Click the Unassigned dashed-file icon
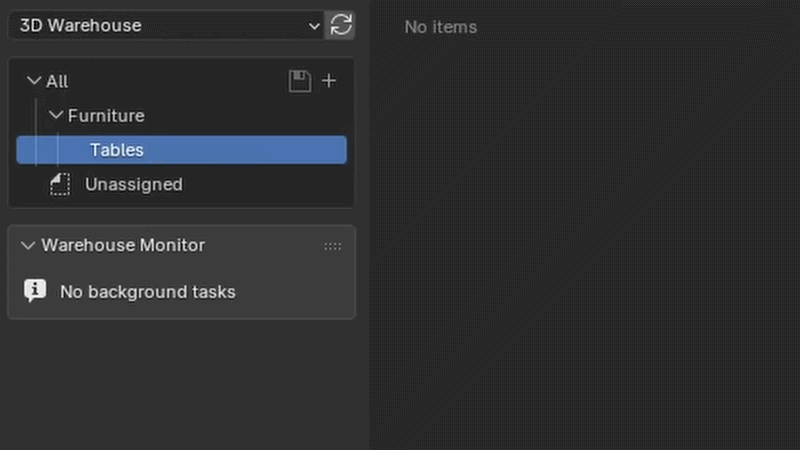Image resolution: width=800 pixels, height=450 pixels. point(60,184)
